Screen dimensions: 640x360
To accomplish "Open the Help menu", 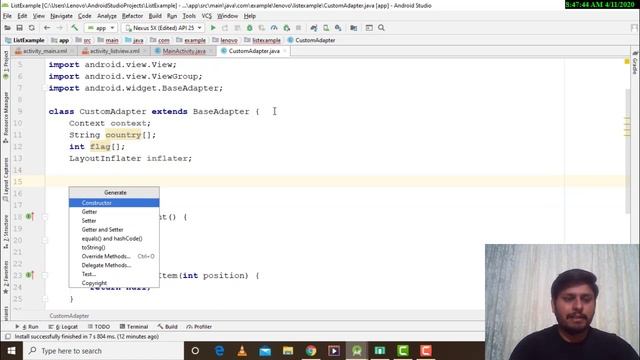I will tap(249, 16).
